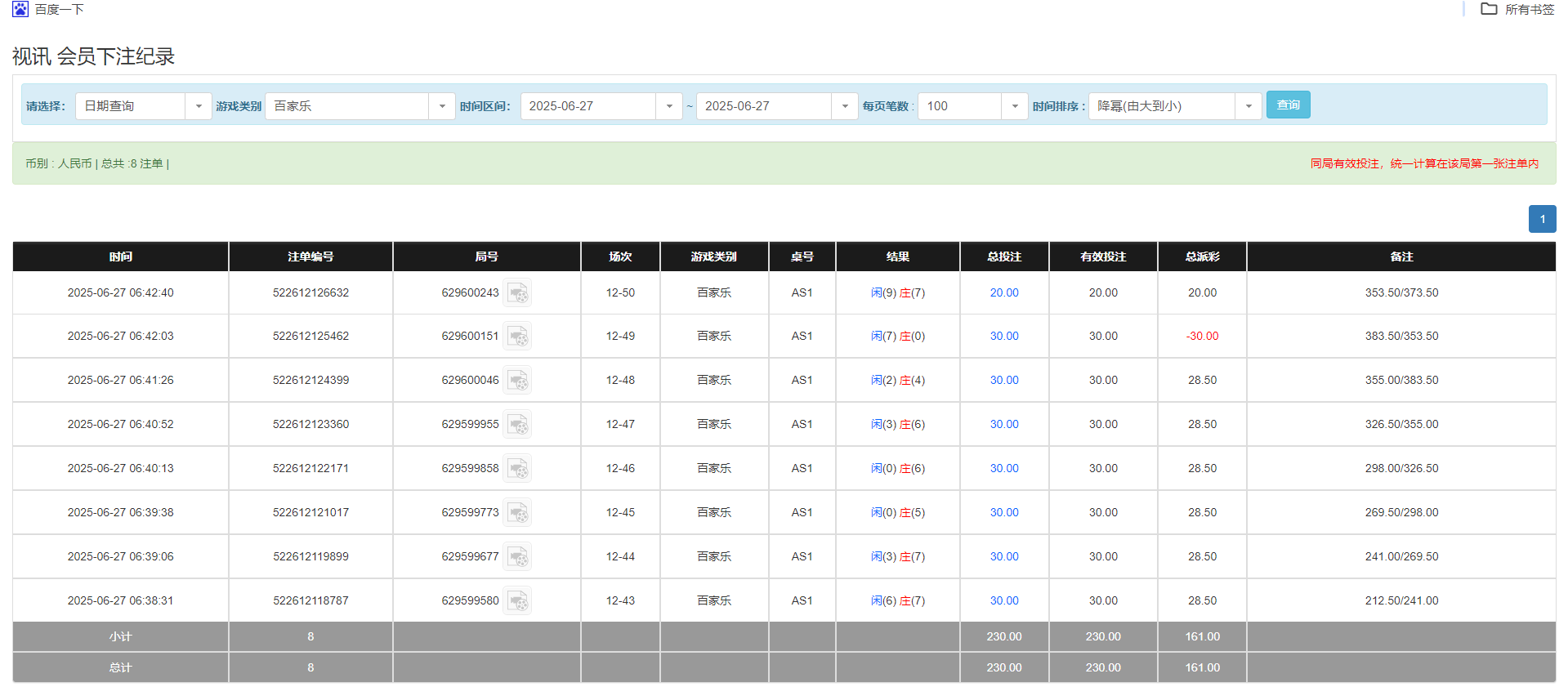Open video replay icon for round 629600243
This screenshot has width=1568, height=687.
517,293
